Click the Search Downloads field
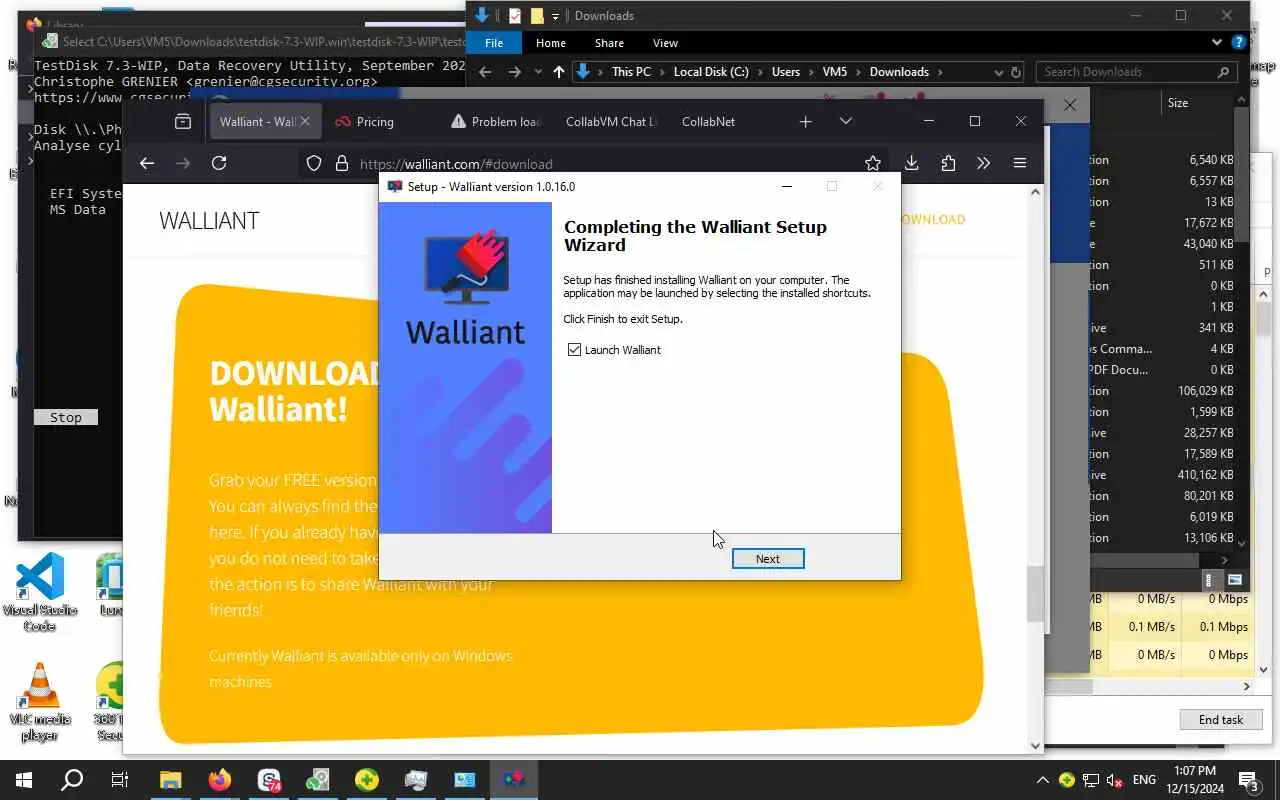This screenshot has height=800, width=1280. pos(1135,72)
